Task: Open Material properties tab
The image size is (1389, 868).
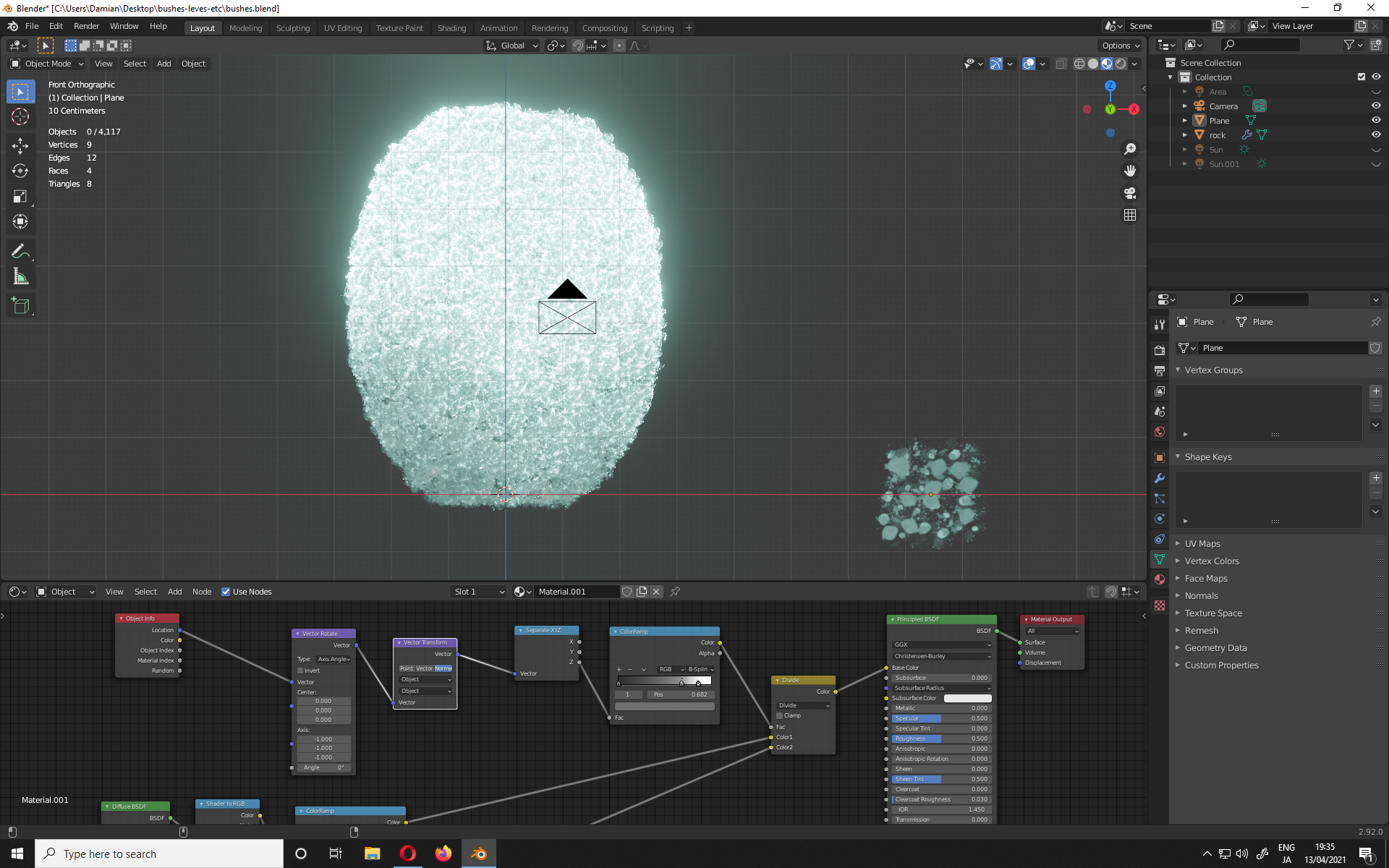Action: pyautogui.click(x=1160, y=579)
